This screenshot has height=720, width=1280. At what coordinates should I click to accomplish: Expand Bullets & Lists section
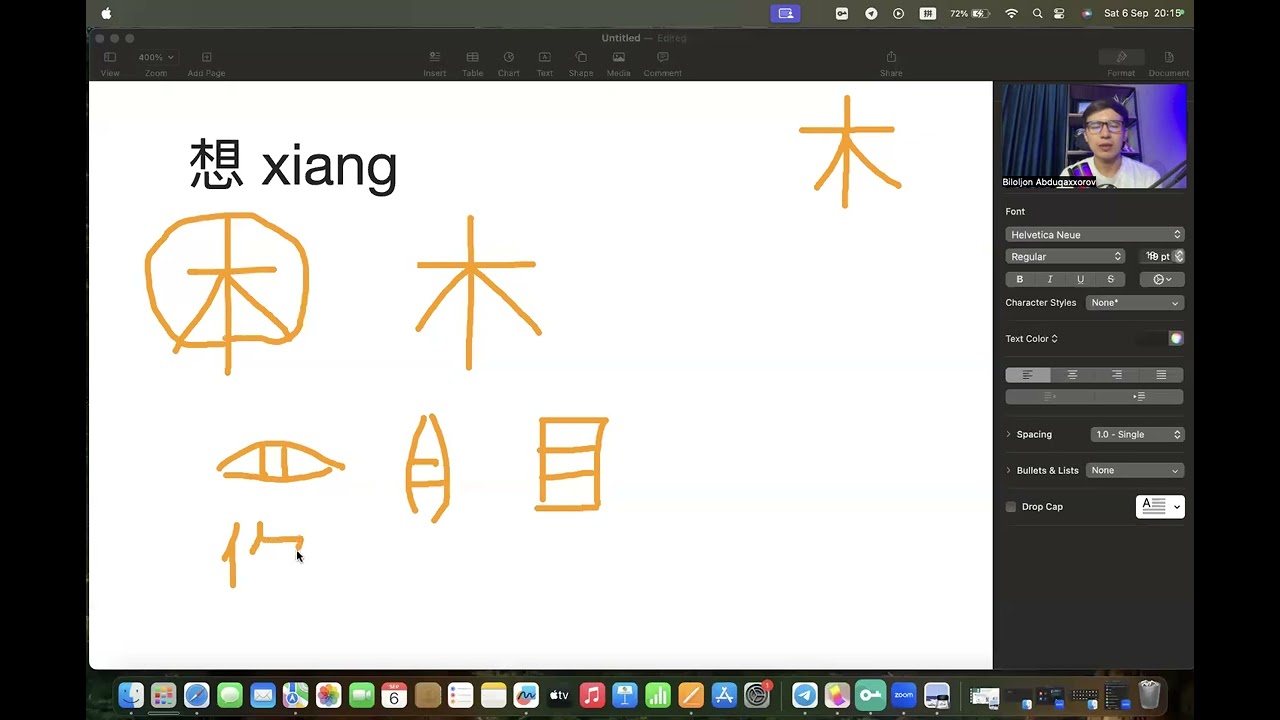(x=1008, y=470)
